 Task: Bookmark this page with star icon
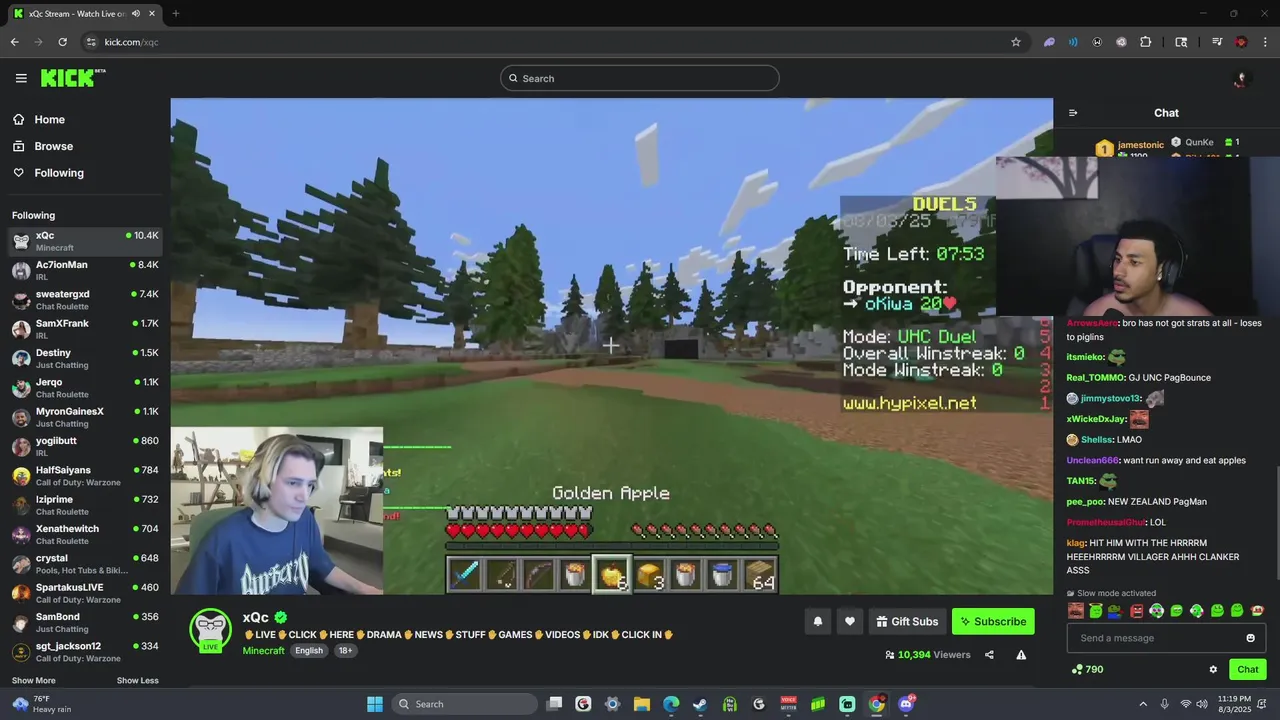1016,42
